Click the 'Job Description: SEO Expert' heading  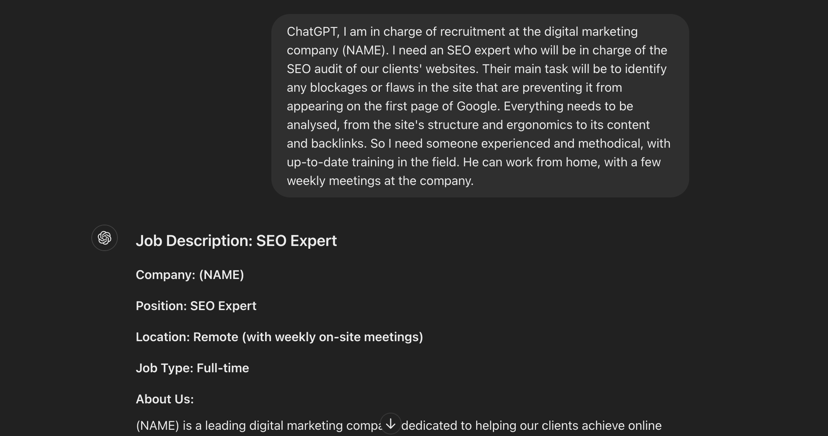point(236,241)
